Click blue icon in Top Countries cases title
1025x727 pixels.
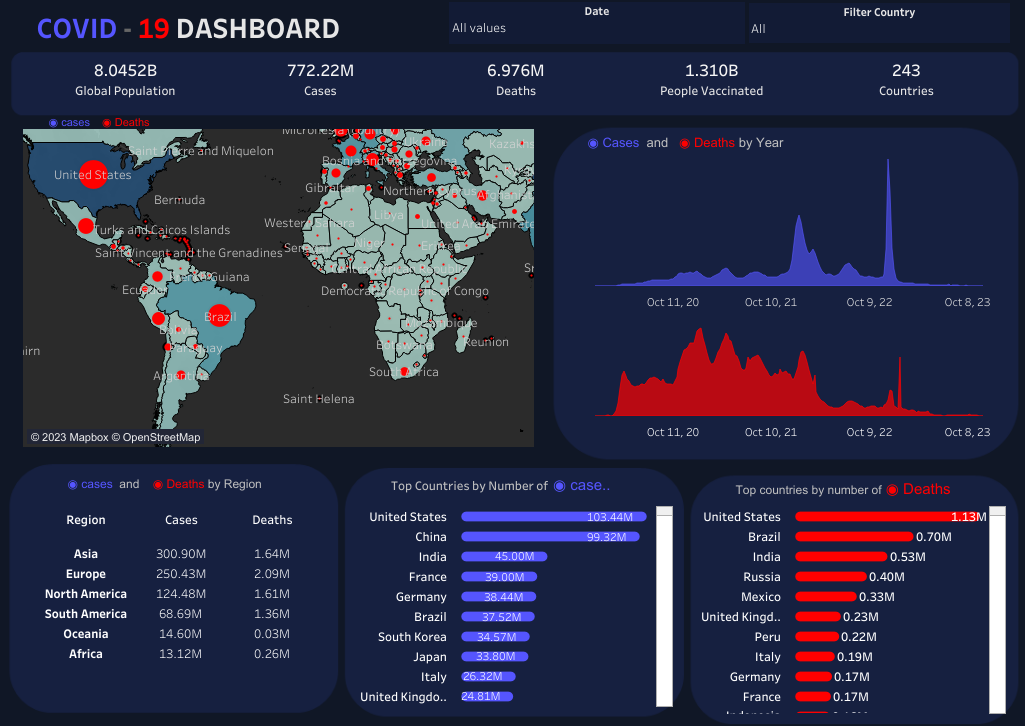click(559, 486)
